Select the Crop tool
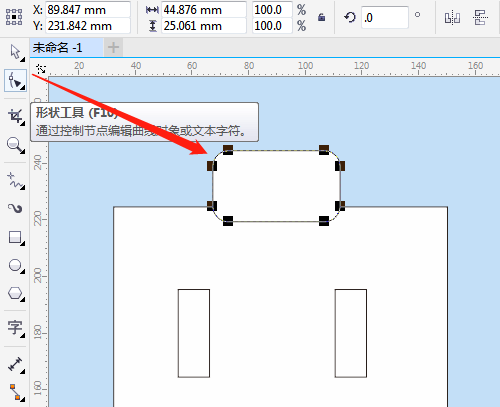This screenshot has height=407, width=500. (x=15, y=116)
